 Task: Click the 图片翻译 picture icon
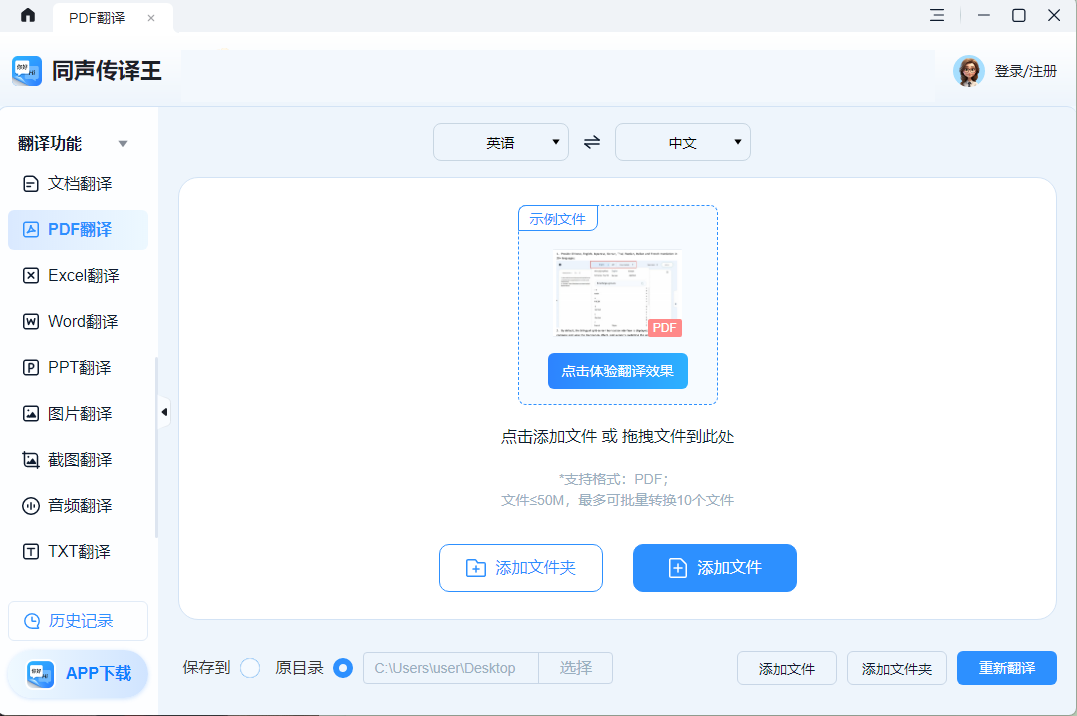(31, 414)
